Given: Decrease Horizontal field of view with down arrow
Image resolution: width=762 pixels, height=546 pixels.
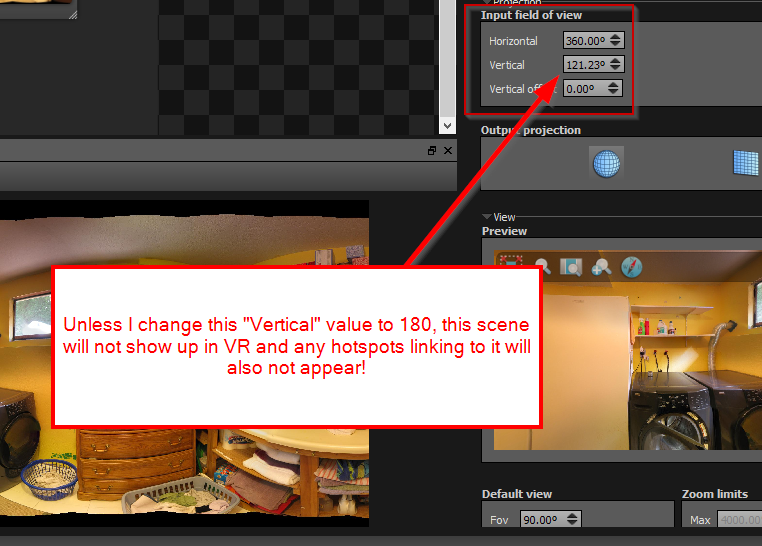Looking at the screenshot, I should click(616, 44).
